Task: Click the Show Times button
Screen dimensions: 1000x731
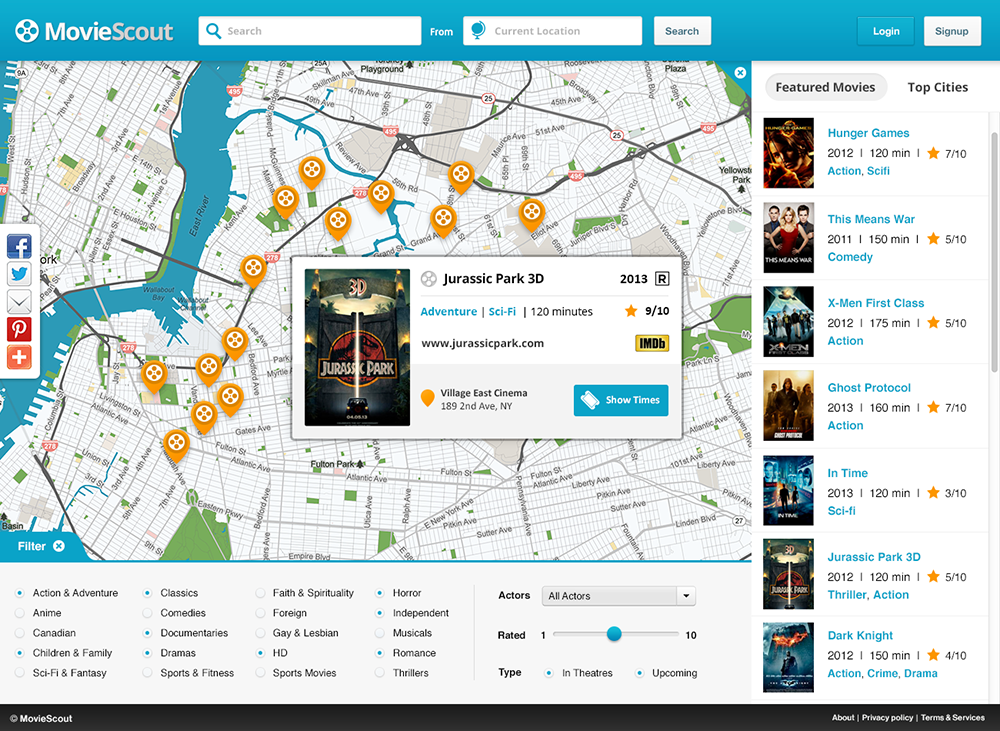Action: pos(621,400)
